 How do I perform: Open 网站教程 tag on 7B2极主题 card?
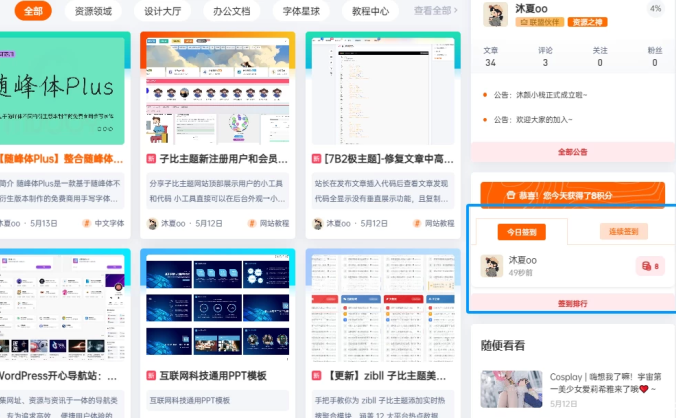(434, 223)
